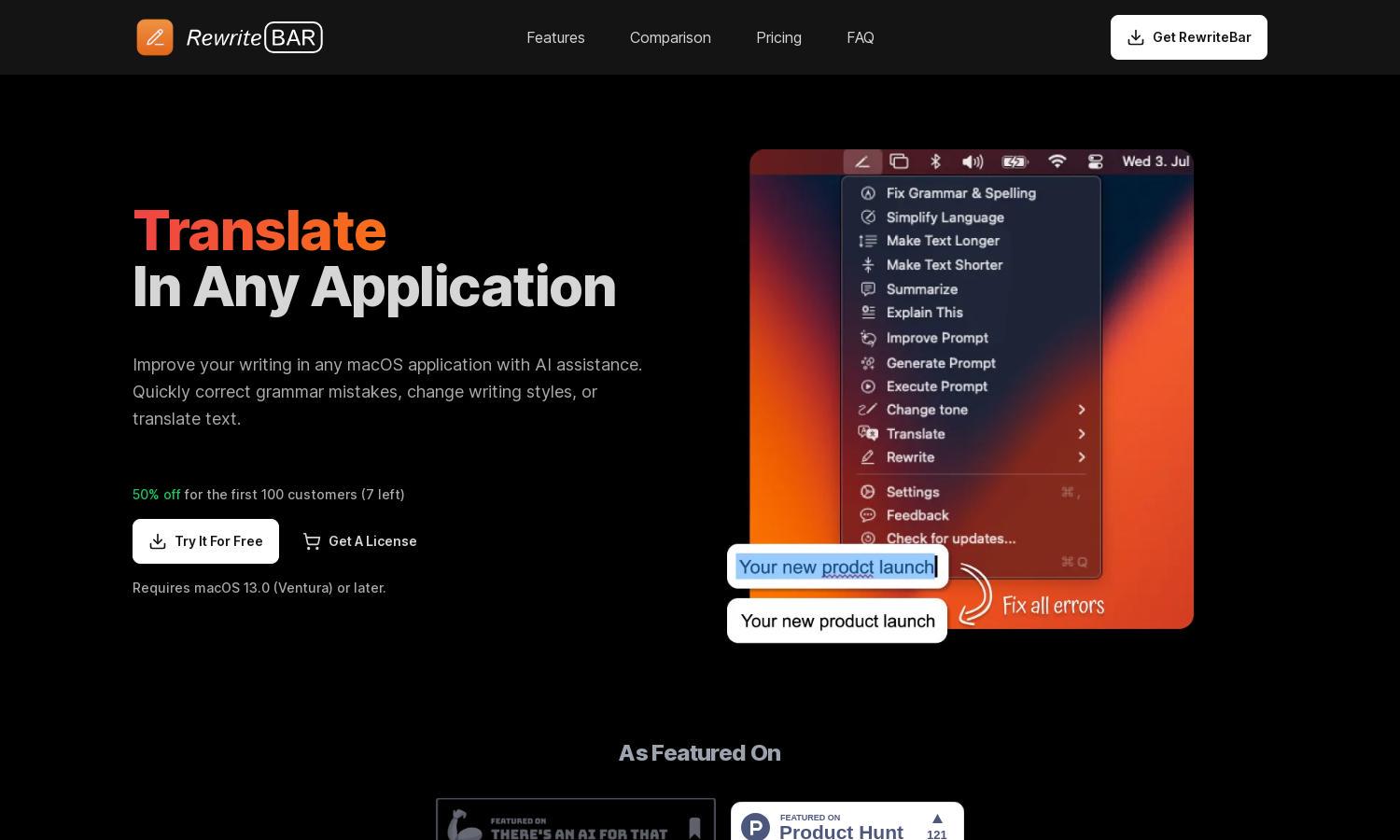Click the Summarize icon
The image size is (1400, 840).
[x=868, y=289]
